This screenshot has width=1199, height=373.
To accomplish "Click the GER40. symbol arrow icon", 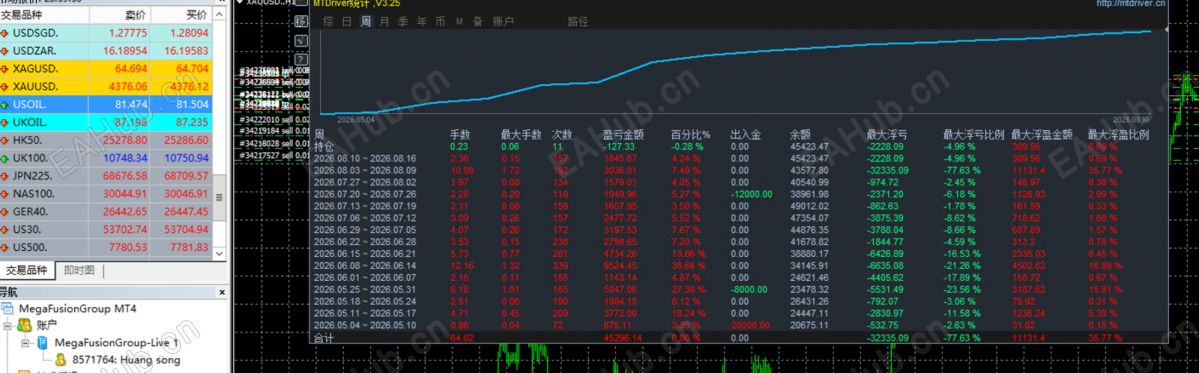I will (x=5, y=212).
